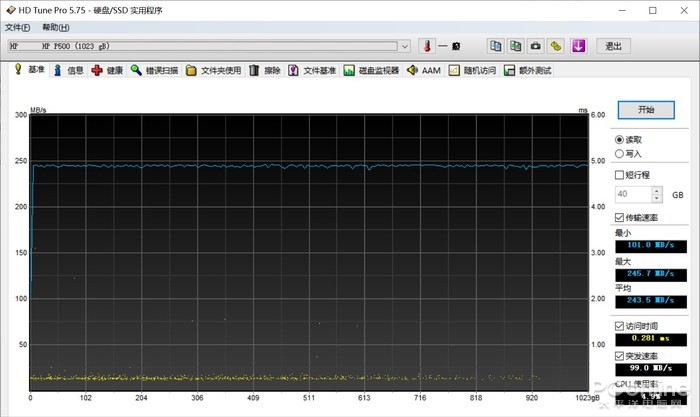
Task: Open the AAM tab
Action: coord(423,71)
